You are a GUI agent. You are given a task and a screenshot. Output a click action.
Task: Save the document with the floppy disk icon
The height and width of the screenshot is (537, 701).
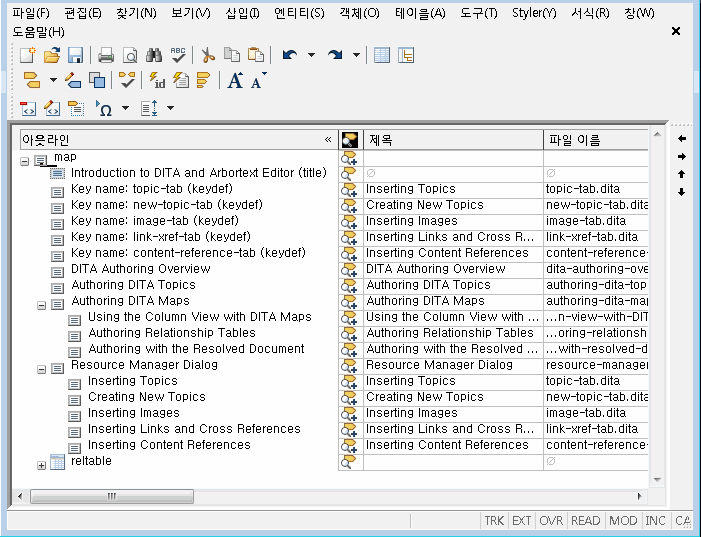76,55
